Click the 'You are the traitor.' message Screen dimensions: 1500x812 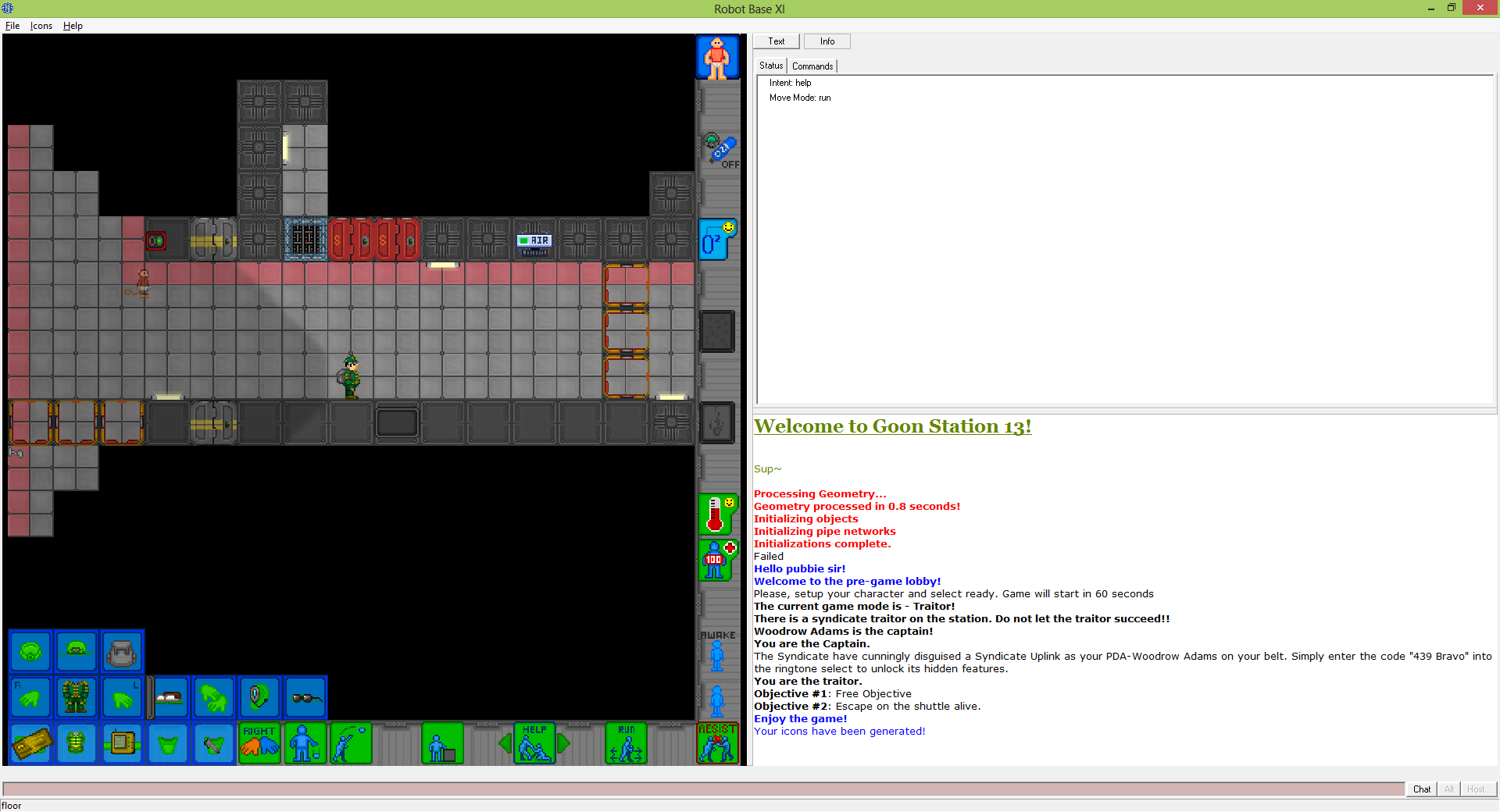[808, 682]
